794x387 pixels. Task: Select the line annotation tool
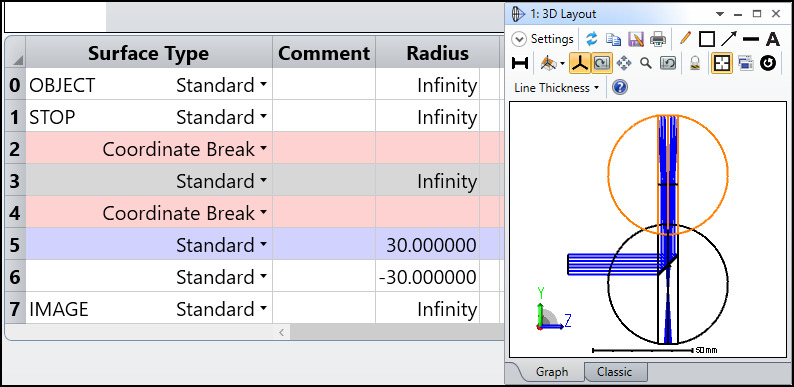point(750,39)
